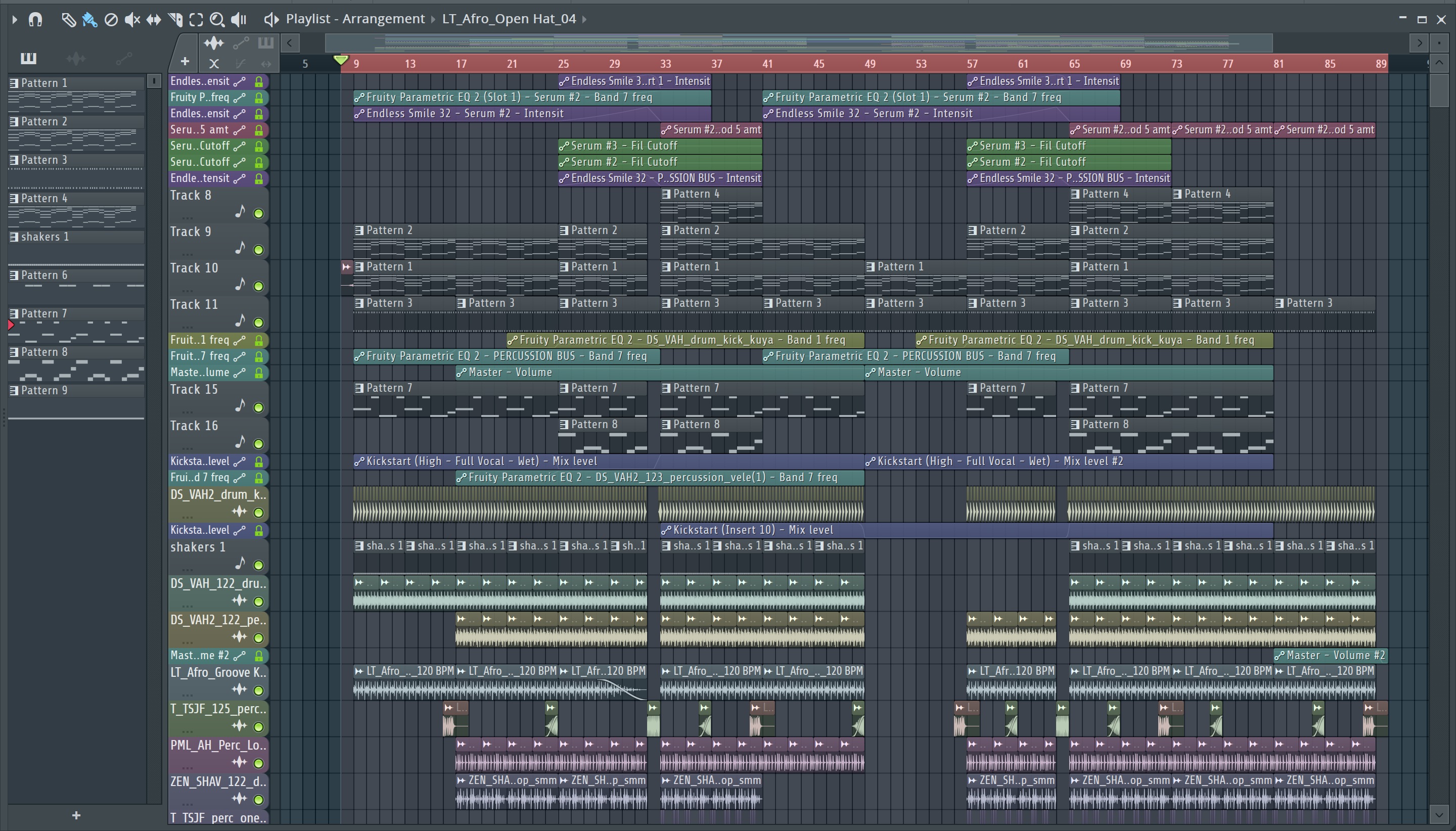This screenshot has height=831, width=1456.
Task: Click the note icon on Track 8
Action: 240,212
